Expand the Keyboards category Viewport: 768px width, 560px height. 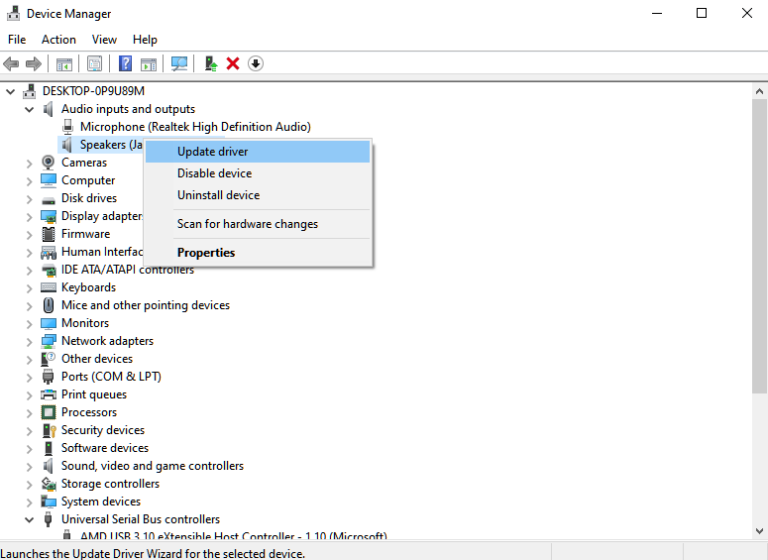tap(29, 287)
